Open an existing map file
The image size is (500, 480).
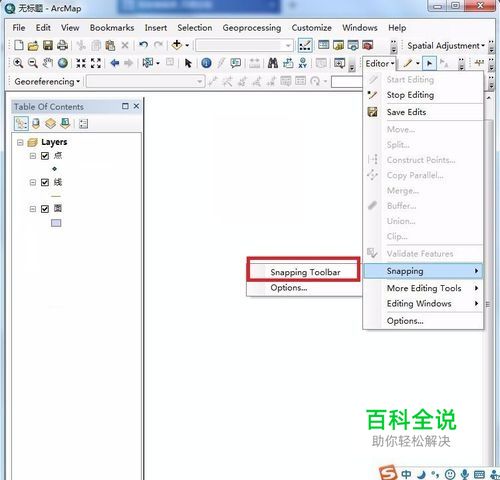(33, 45)
